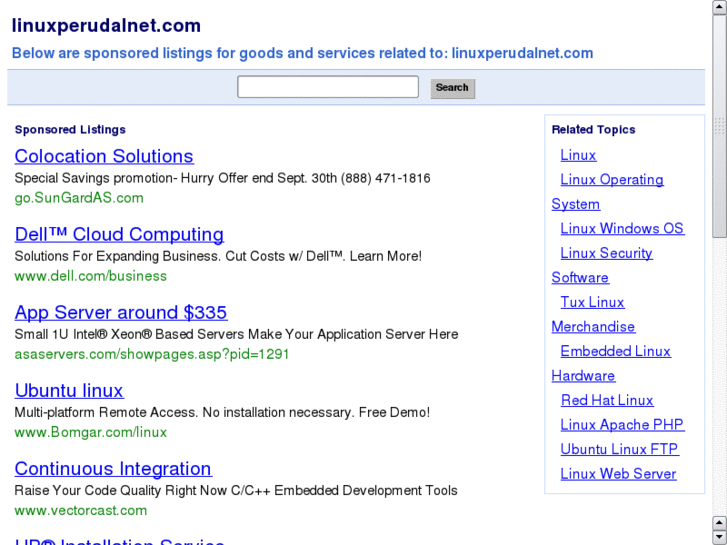Click into the search text field

[x=328, y=87]
